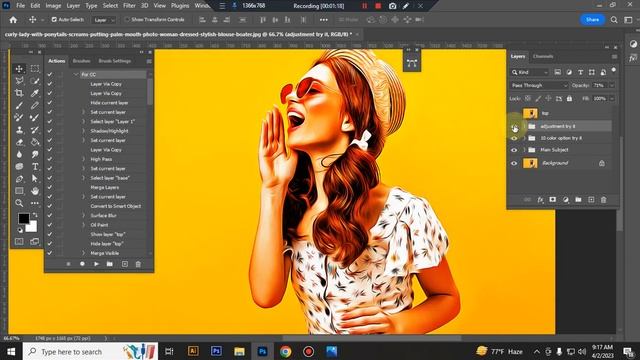Viewport: 640px width, 360px height.
Task: Toggle the Show Transform Controls checkbox
Action: pos(127,20)
